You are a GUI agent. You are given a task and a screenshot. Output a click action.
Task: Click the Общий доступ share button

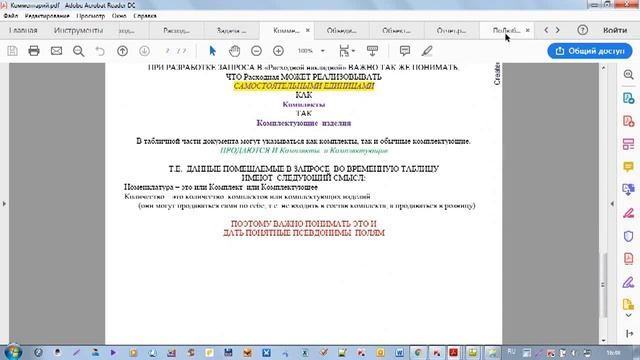(590, 51)
